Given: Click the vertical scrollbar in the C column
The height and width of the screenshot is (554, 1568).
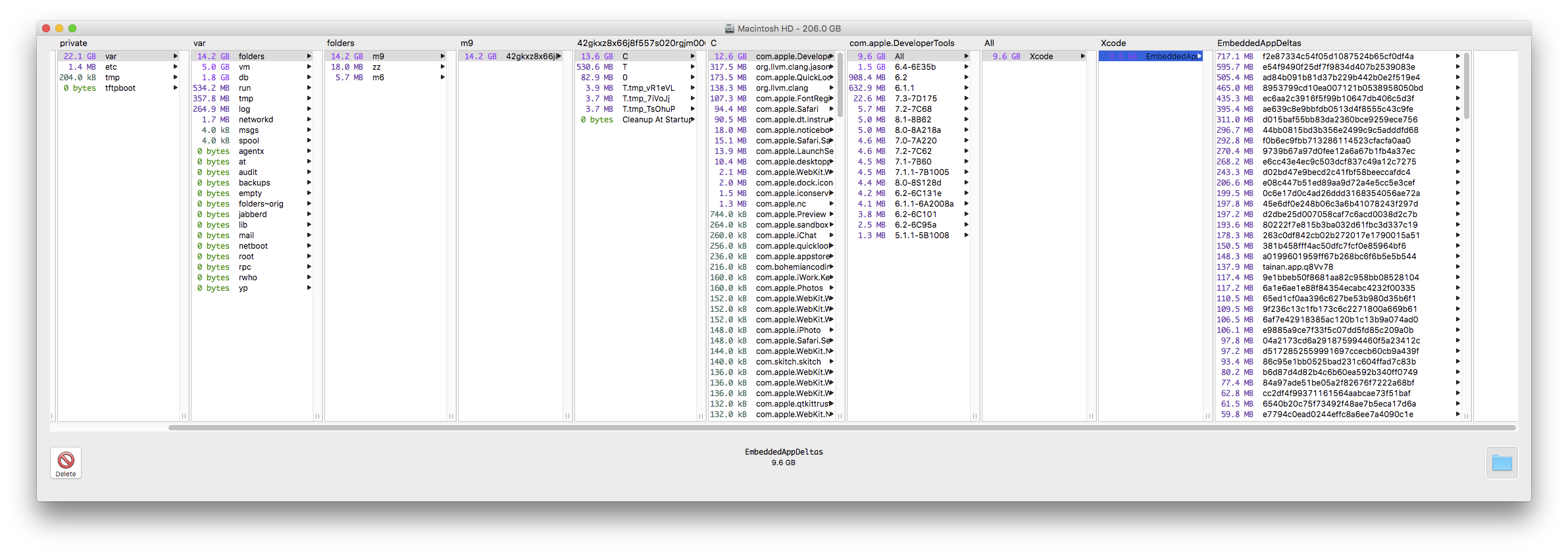Looking at the screenshot, I should pos(840,76).
